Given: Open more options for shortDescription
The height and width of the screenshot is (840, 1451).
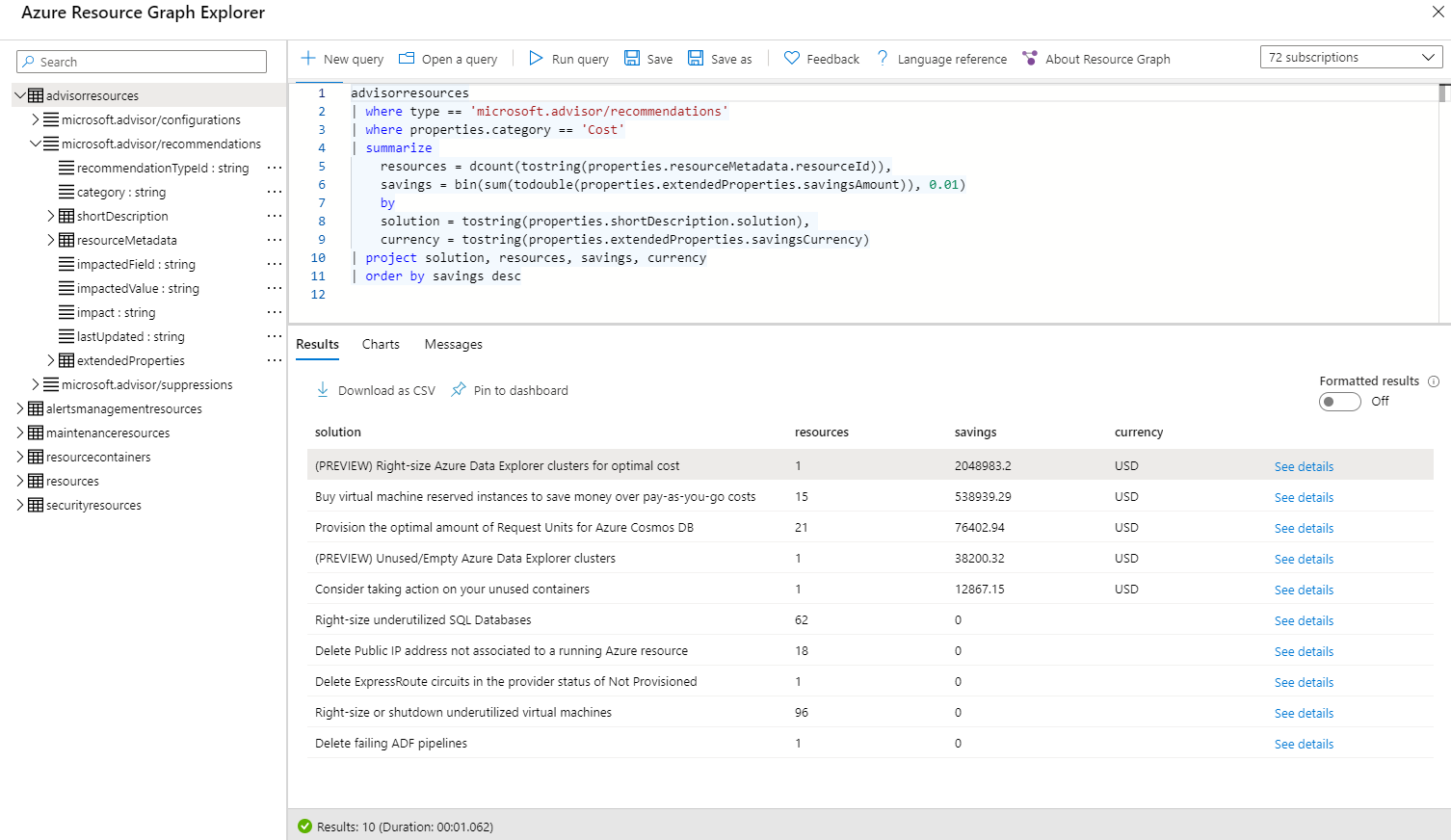Looking at the screenshot, I should pos(275,216).
